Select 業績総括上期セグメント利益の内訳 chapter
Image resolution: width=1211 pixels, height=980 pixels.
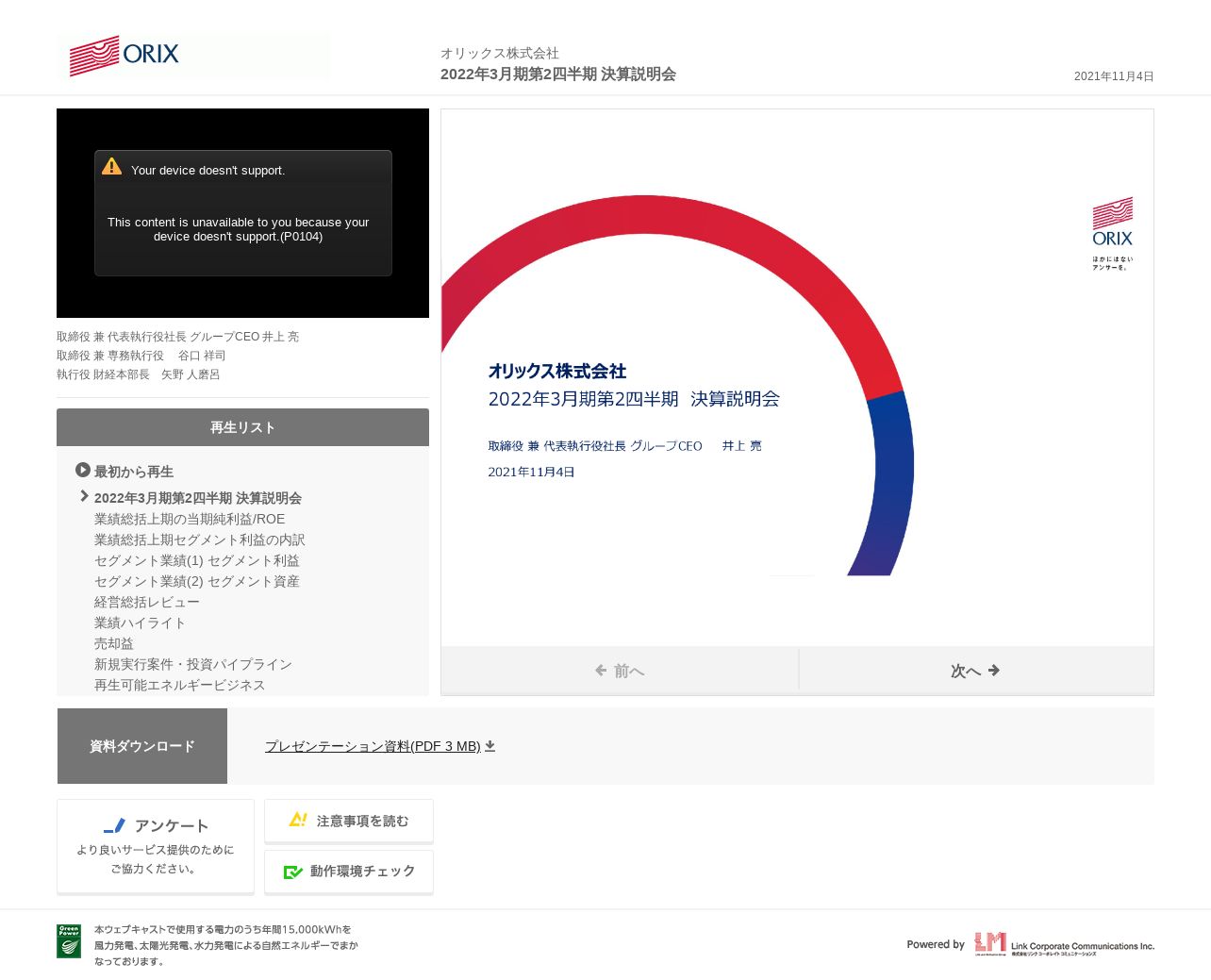[x=200, y=540]
